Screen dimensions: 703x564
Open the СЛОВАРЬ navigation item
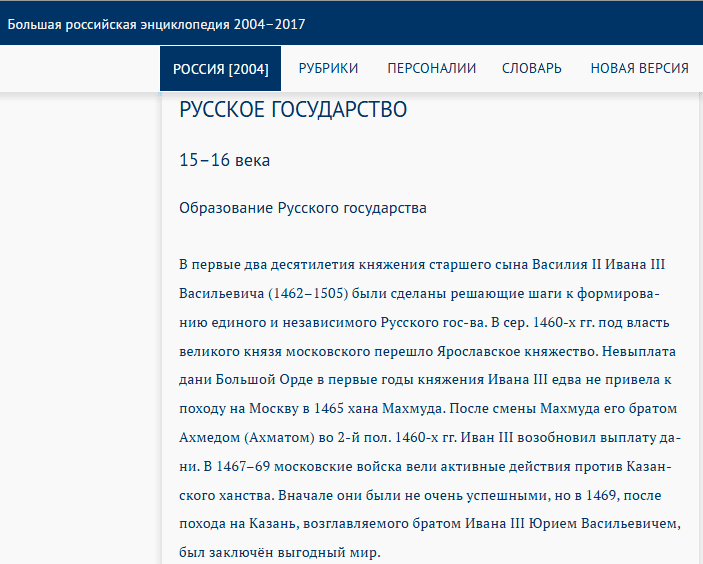tap(531, 68)
